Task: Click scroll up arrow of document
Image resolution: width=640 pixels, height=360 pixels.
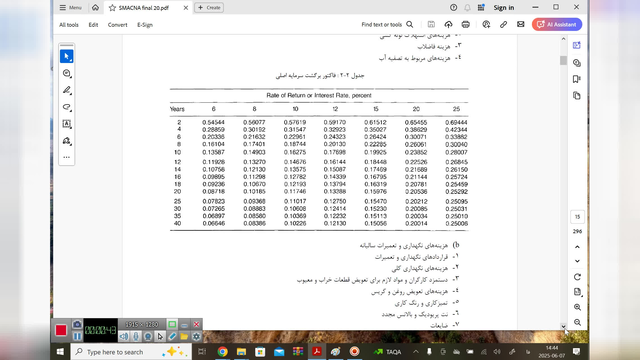Action: click(x=563, y=39)
